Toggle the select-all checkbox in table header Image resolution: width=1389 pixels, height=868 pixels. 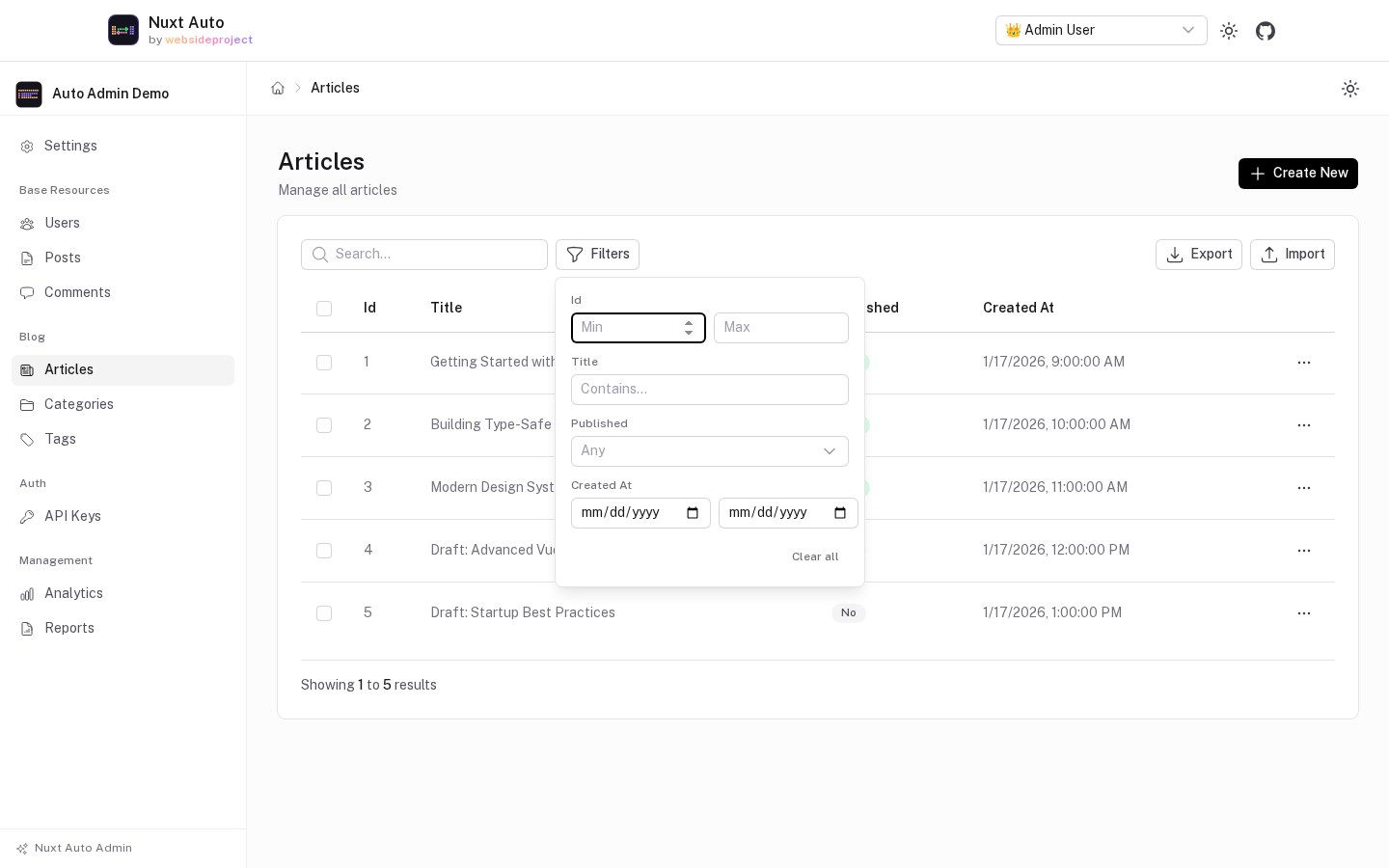324,309
